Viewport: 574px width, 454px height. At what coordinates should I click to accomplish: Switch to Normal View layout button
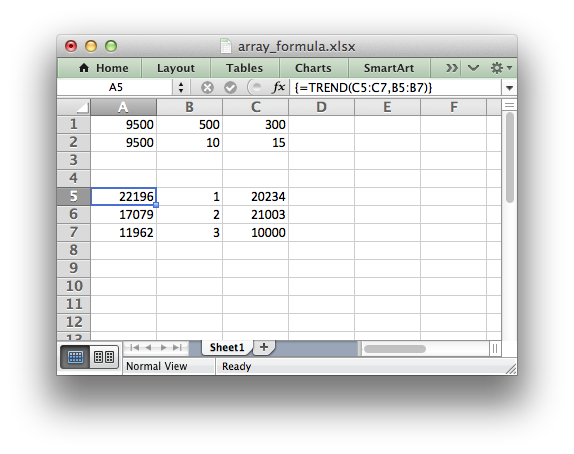[76, 357]
